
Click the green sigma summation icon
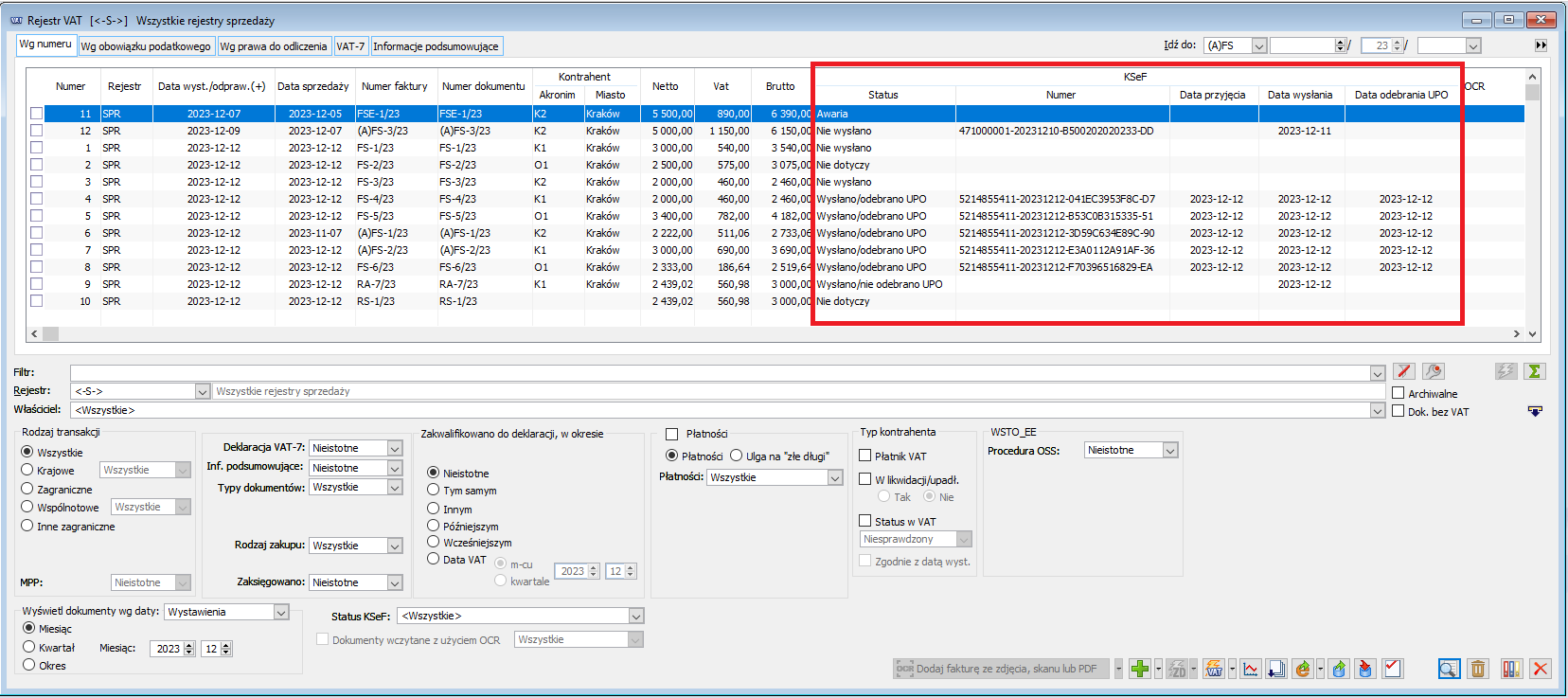pos(1535,371)
